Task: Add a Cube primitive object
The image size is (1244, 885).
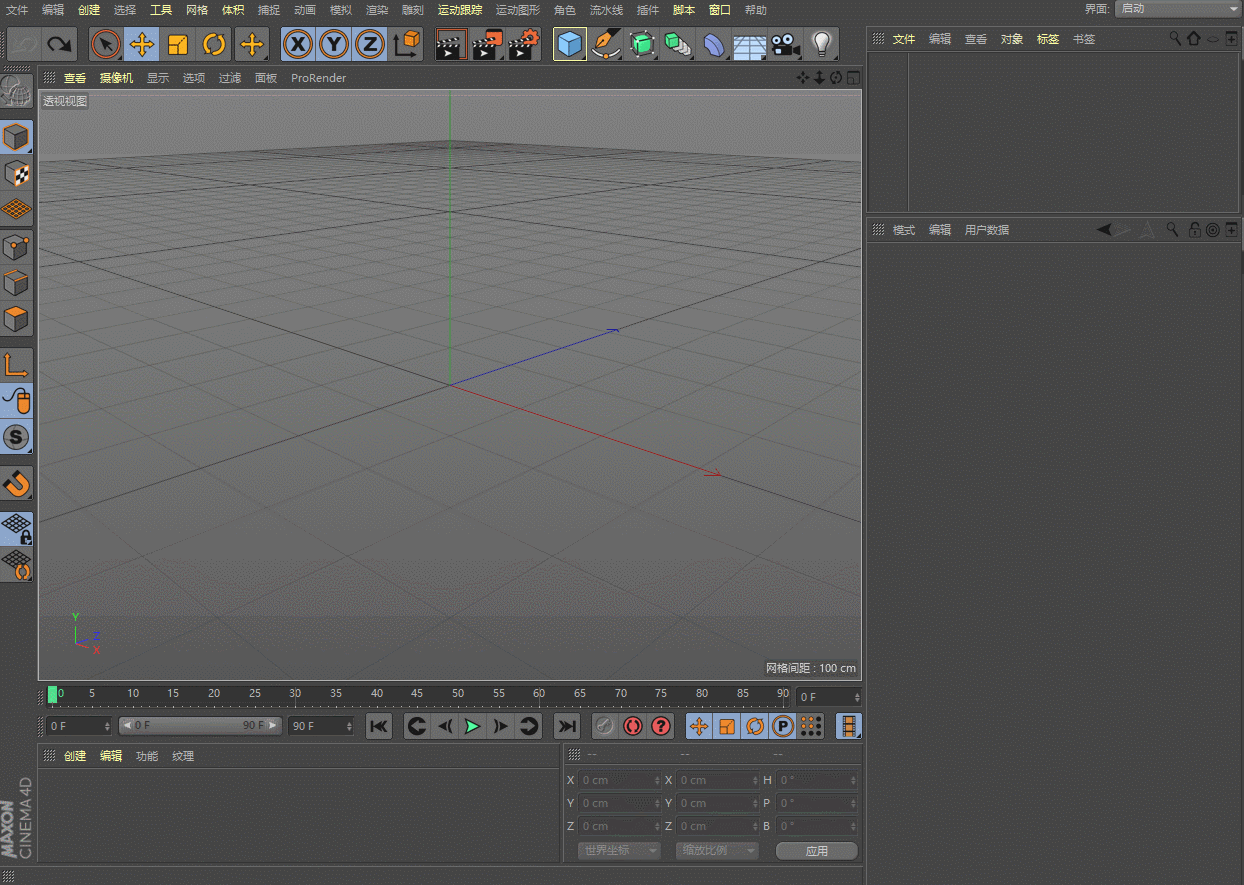Action: click(569, 45)
